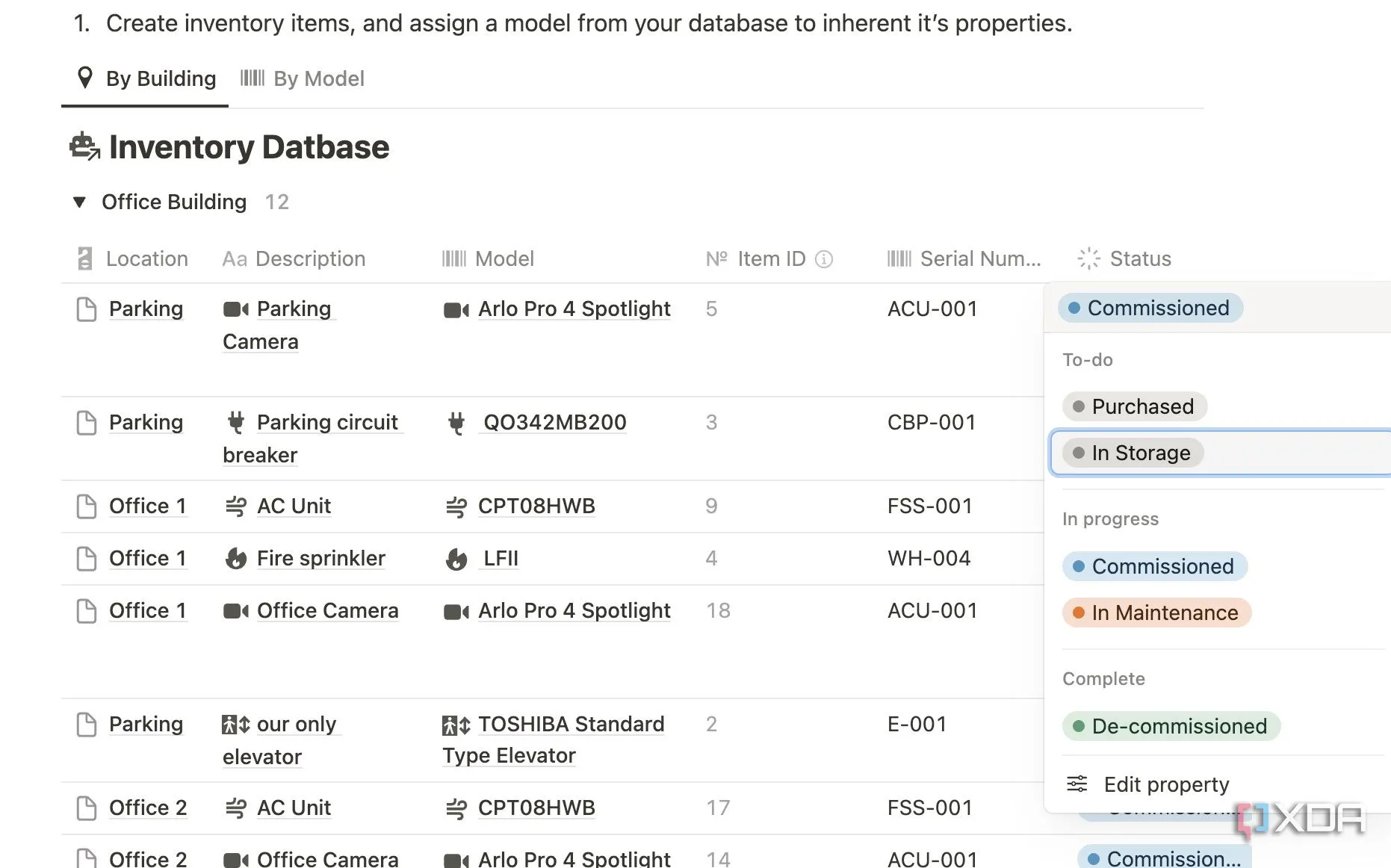
Task: Open the LFII model link
Action: tap(501, 558)
